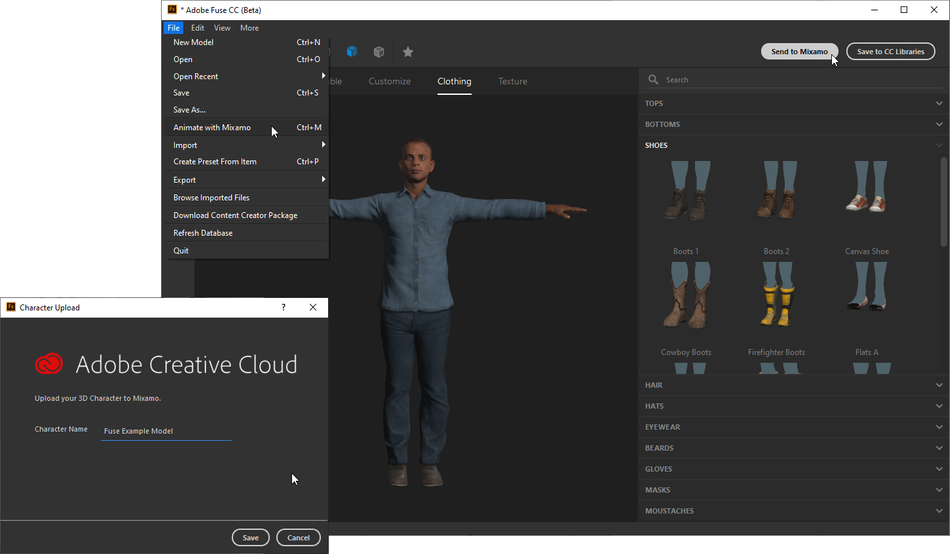The image size is (950, 554).
Task: Switch to the Clothing tab
Action: pyautogui.click(x=454, y=81)
